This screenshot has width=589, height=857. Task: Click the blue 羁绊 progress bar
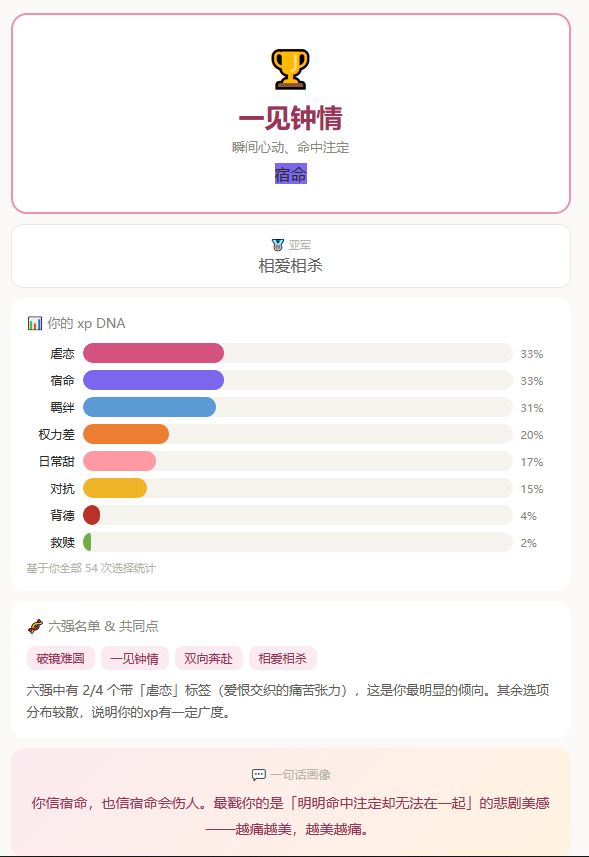pos(149,407)
